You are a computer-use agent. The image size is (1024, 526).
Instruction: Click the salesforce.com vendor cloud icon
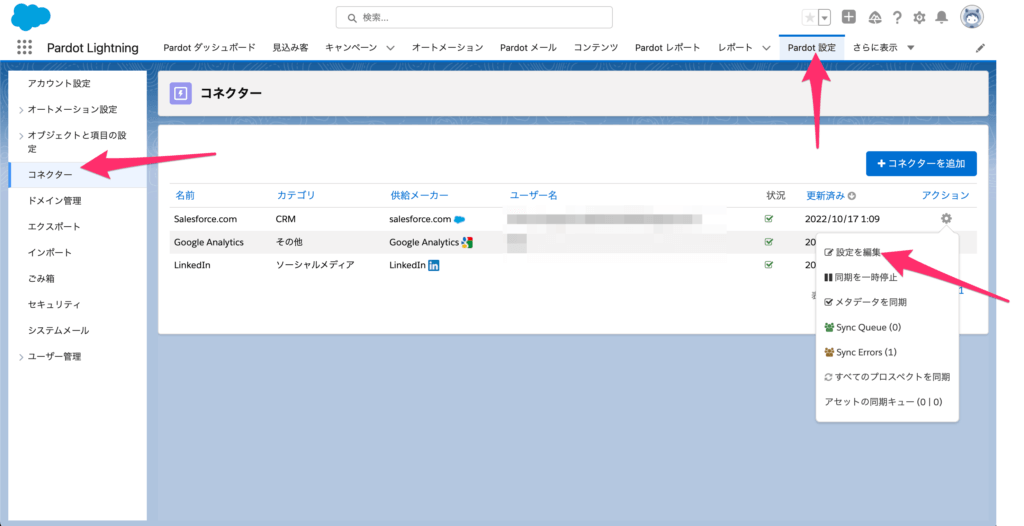pos(459,219)
